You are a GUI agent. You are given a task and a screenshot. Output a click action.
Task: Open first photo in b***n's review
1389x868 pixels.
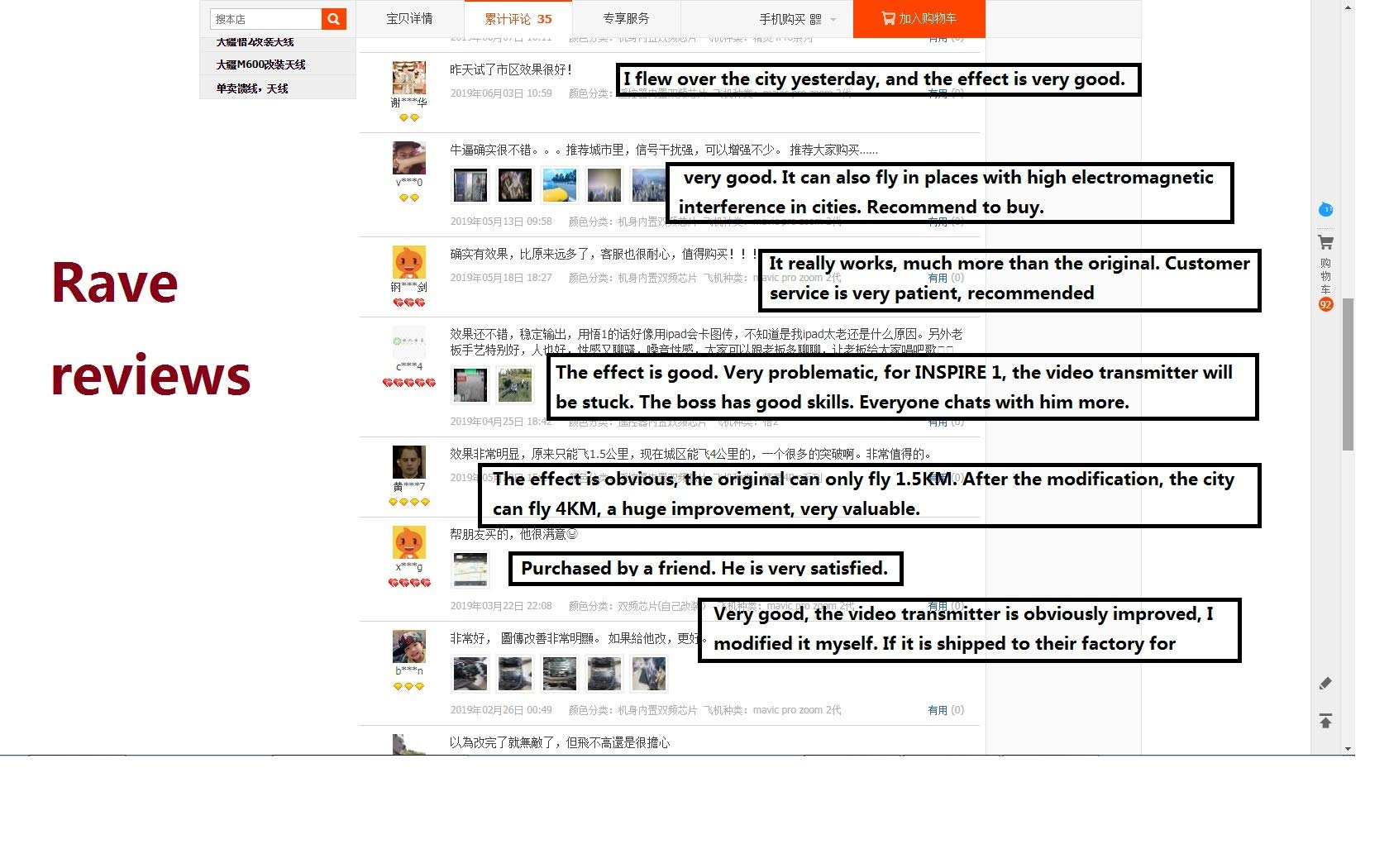(x=470, y=674)
